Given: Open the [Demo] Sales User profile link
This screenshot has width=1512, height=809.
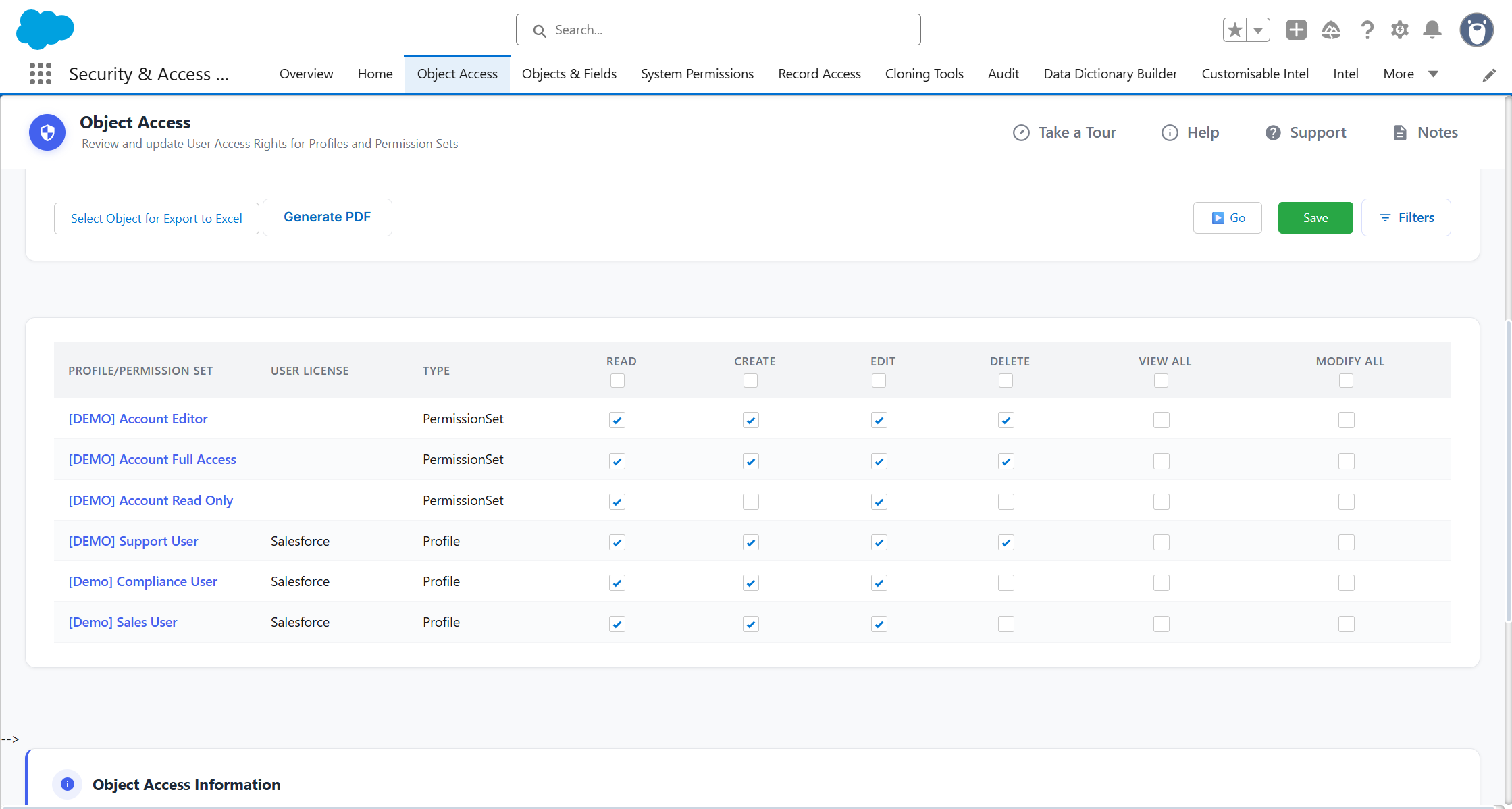Looking at the screenshot, I should click(123, 622).
